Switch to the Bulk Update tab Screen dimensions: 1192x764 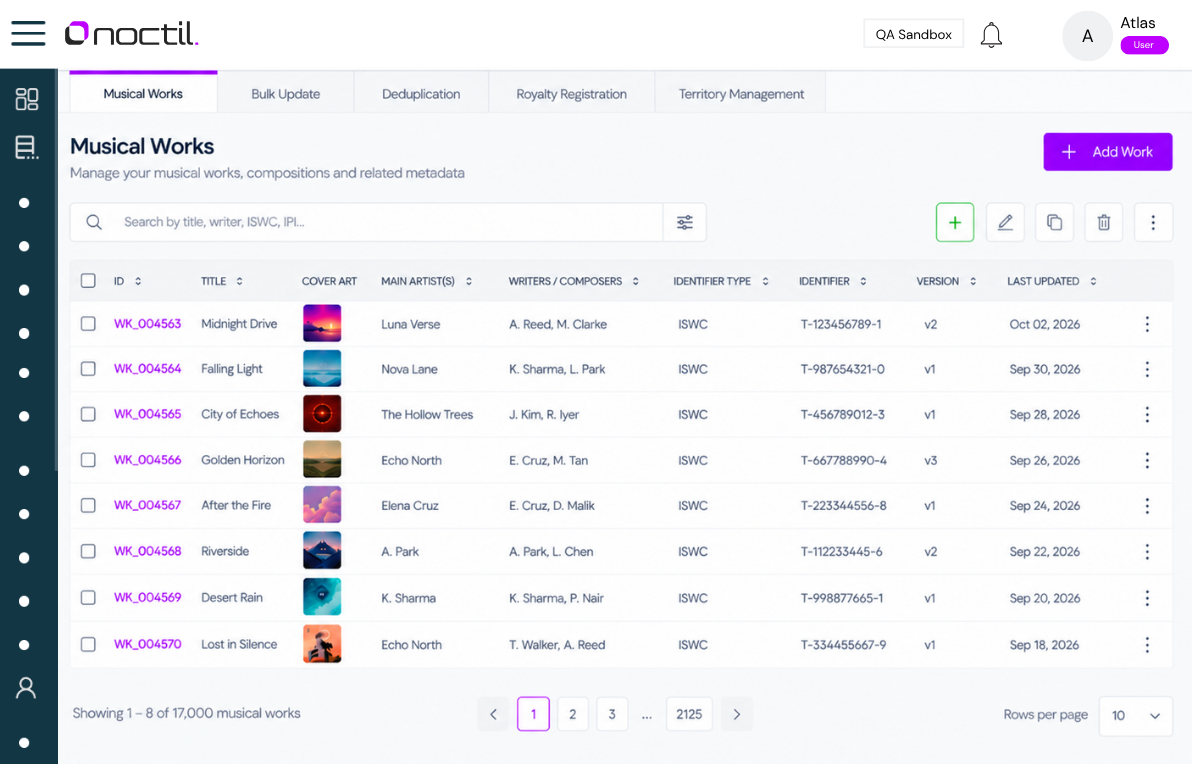point(286,94)
